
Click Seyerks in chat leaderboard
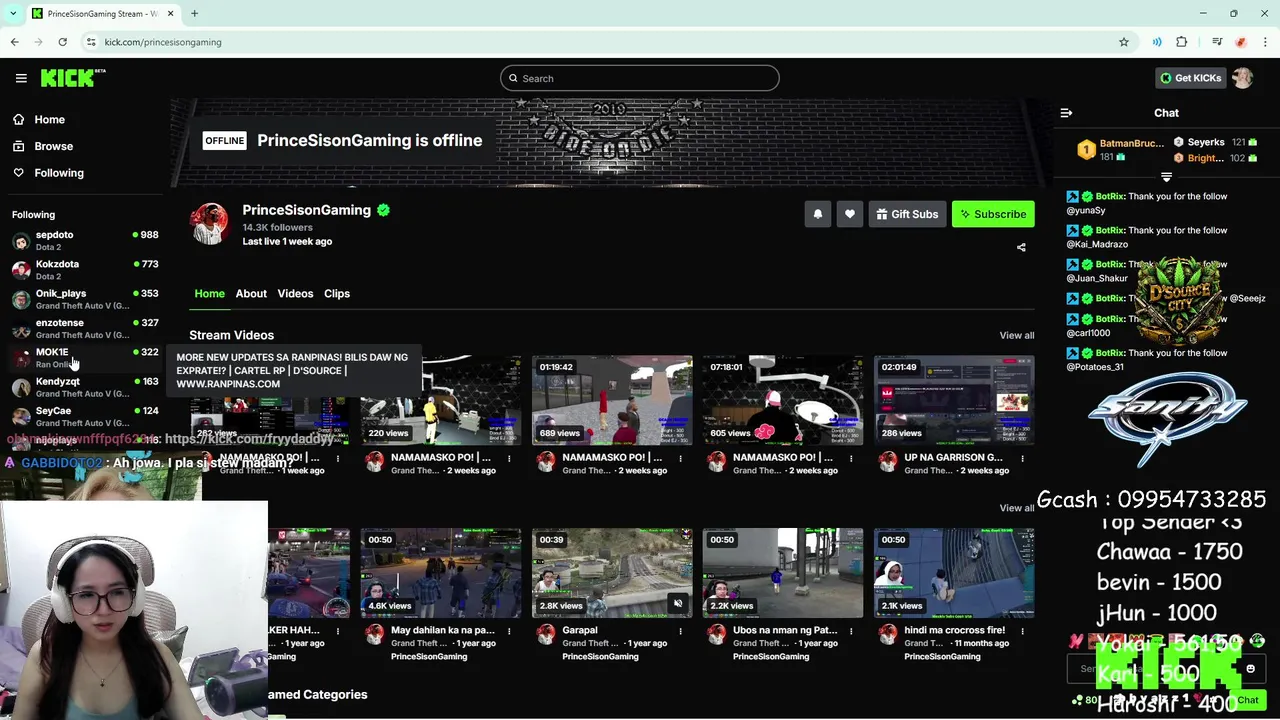point(1205,142)
